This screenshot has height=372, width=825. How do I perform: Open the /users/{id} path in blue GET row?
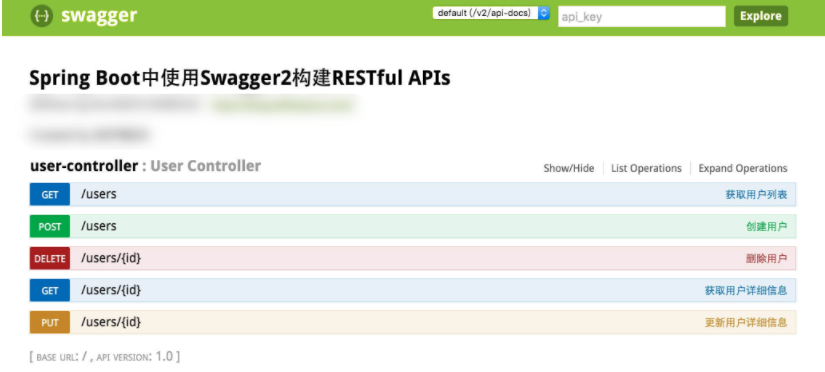click(x=111, y=290)
